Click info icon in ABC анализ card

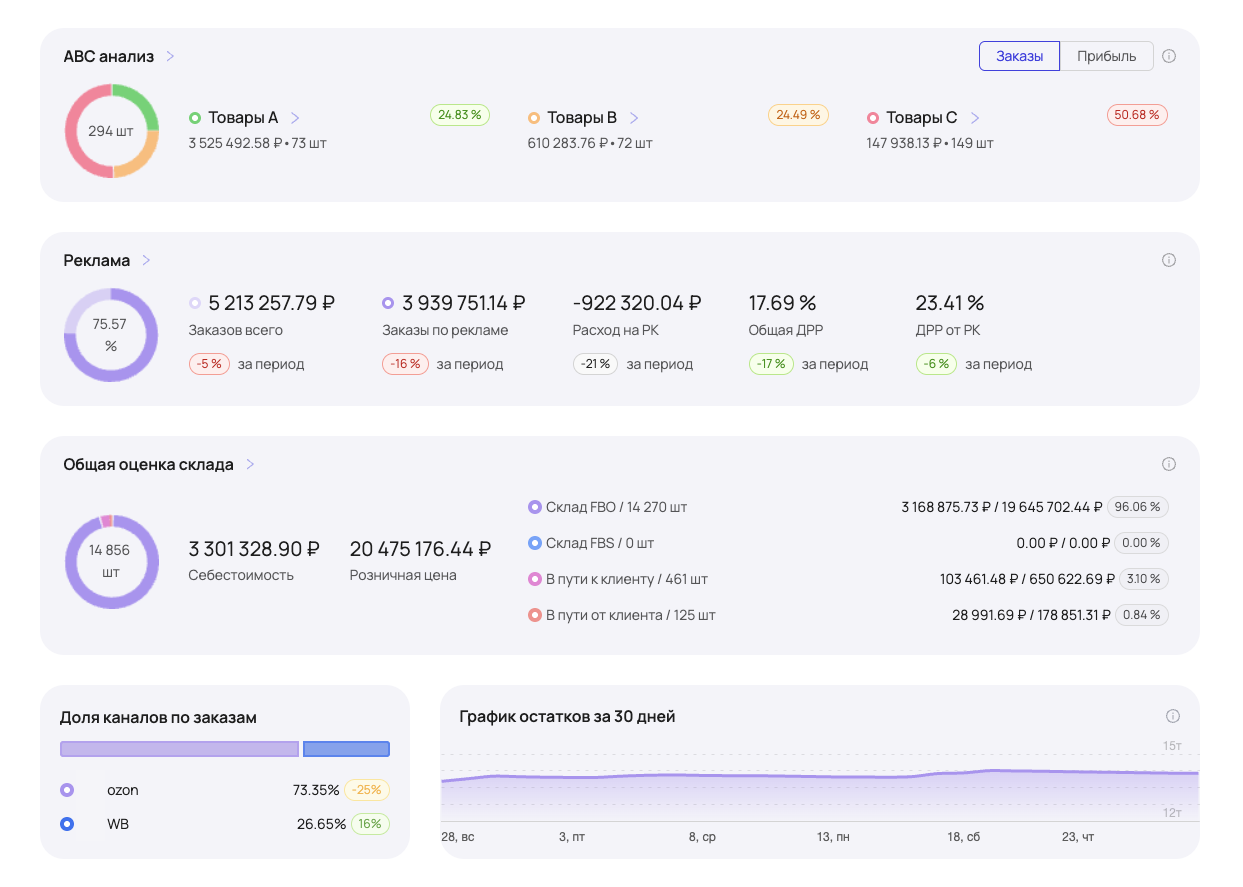1169,56
